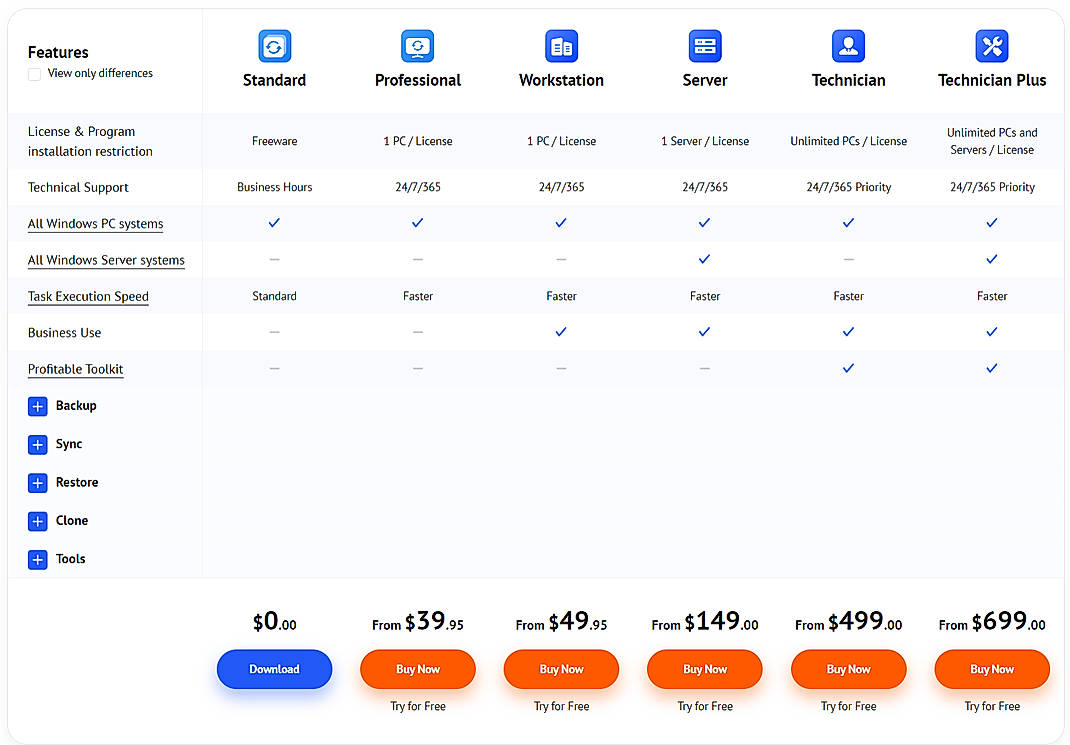Download the free Standard edition
This screenshot has width=1070, height=745.
(x=274, y=669)
